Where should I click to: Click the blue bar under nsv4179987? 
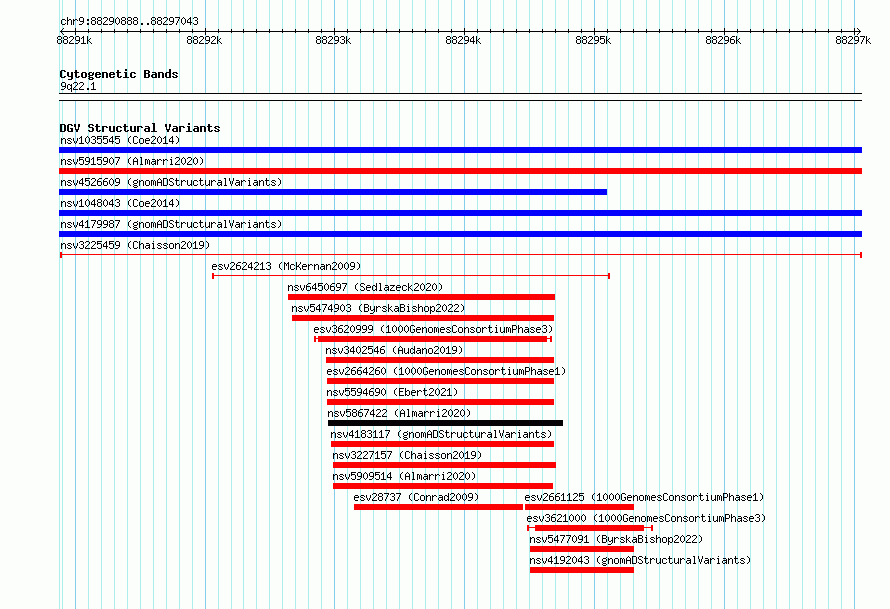[460, 234]
